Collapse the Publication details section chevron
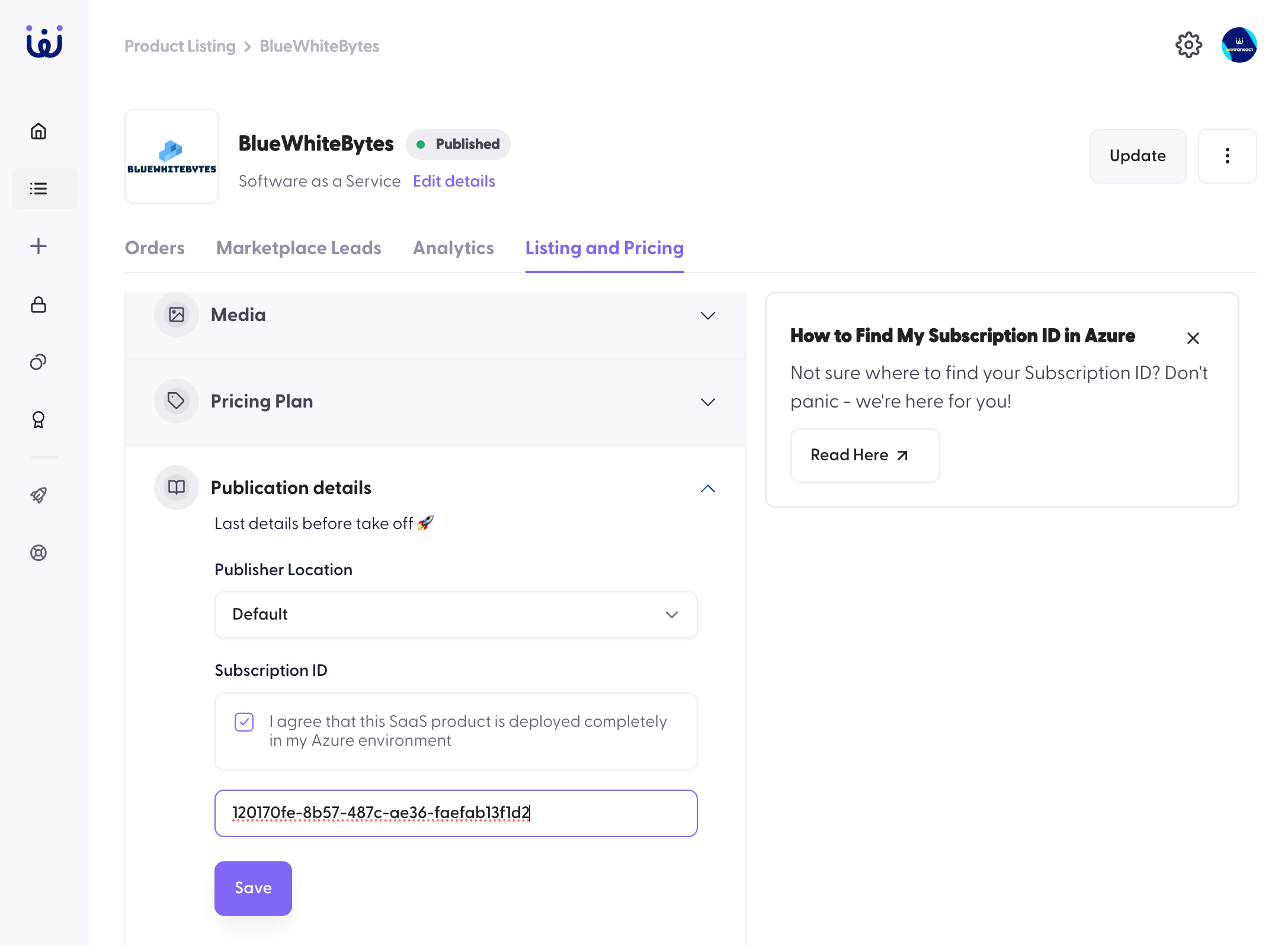The height and width of the screenshot is (946, 1288). tap(707, 488)
